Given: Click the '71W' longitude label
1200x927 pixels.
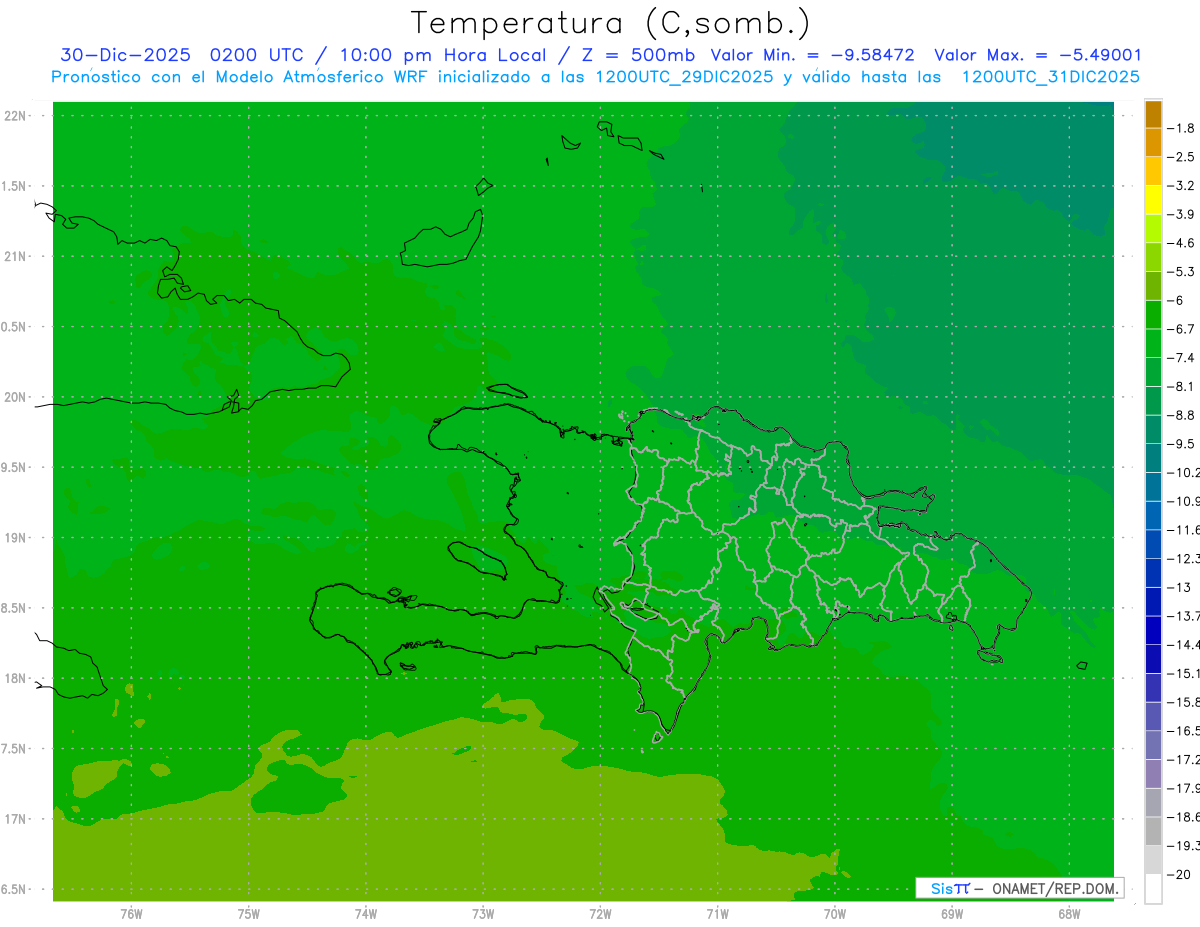Looking at the screenshot, I should [x=717, y=914].
